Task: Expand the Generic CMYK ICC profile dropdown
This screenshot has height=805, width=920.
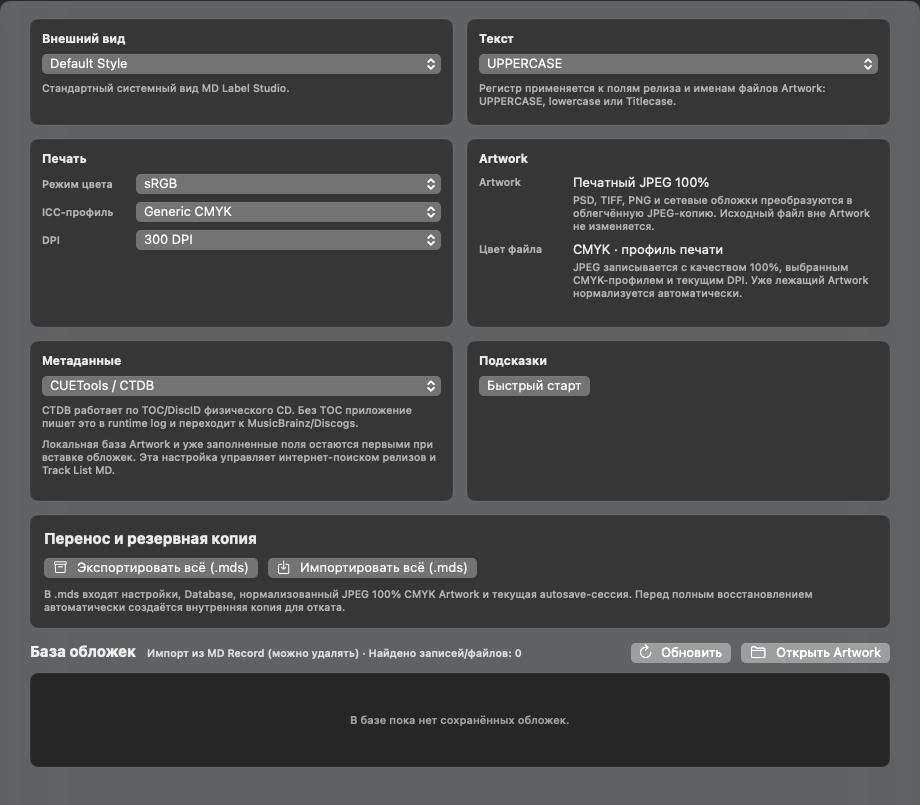Action: (288, 212)
